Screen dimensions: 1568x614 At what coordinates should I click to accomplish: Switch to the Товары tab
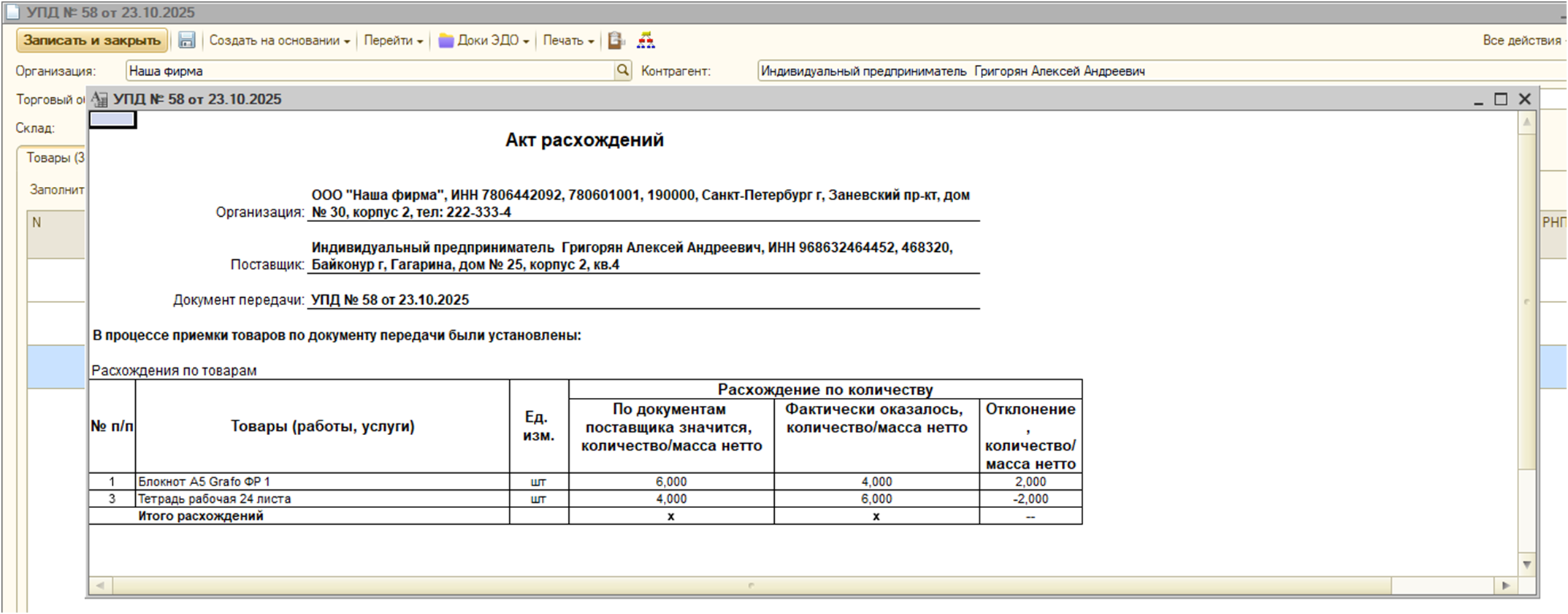(x=55, y=158)
